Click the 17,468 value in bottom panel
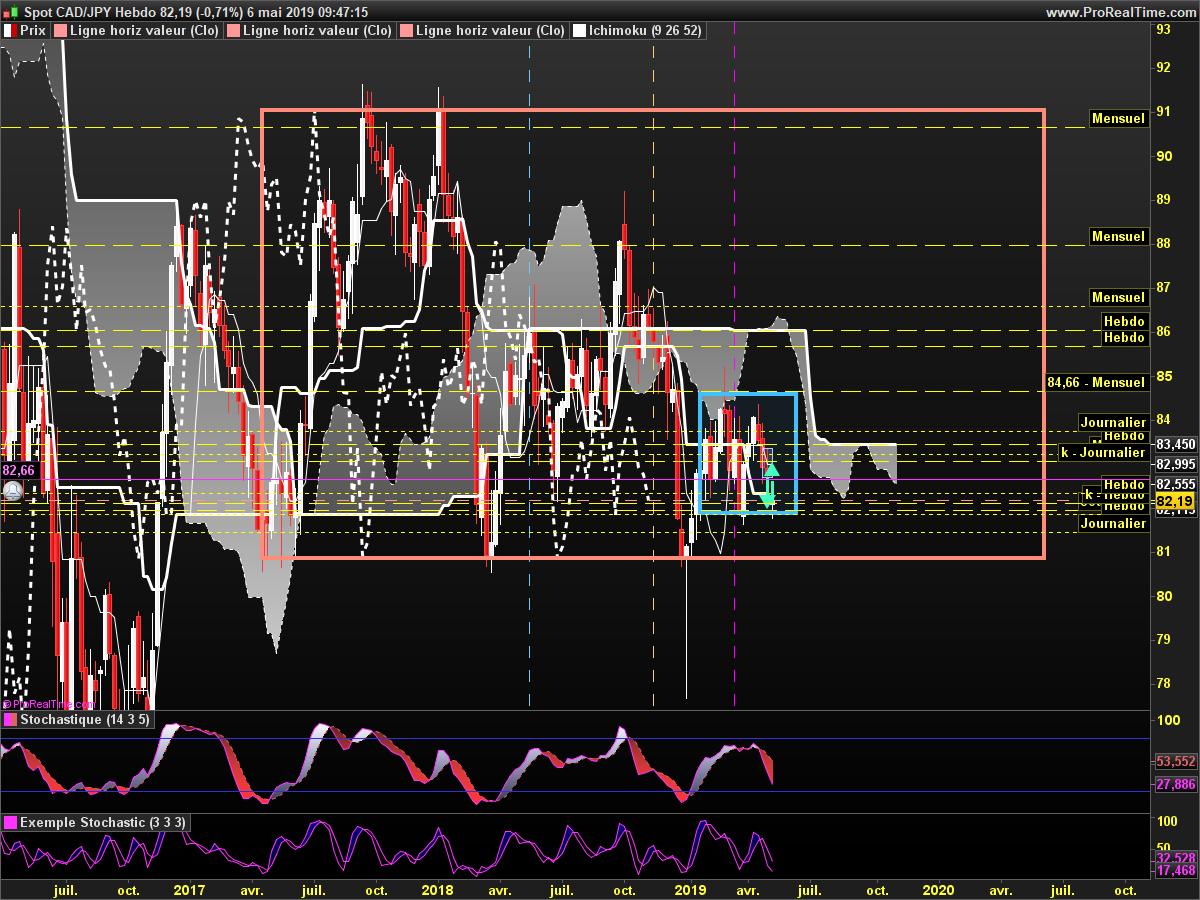 [1176, 871]
